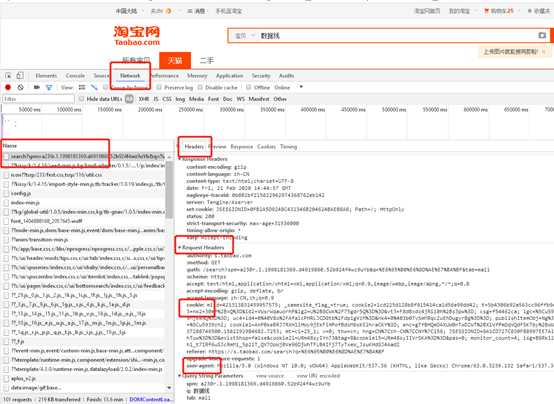Check the Hide data URLs checkbox
Viewport: 554px width, 404px height.
[81, 99]
